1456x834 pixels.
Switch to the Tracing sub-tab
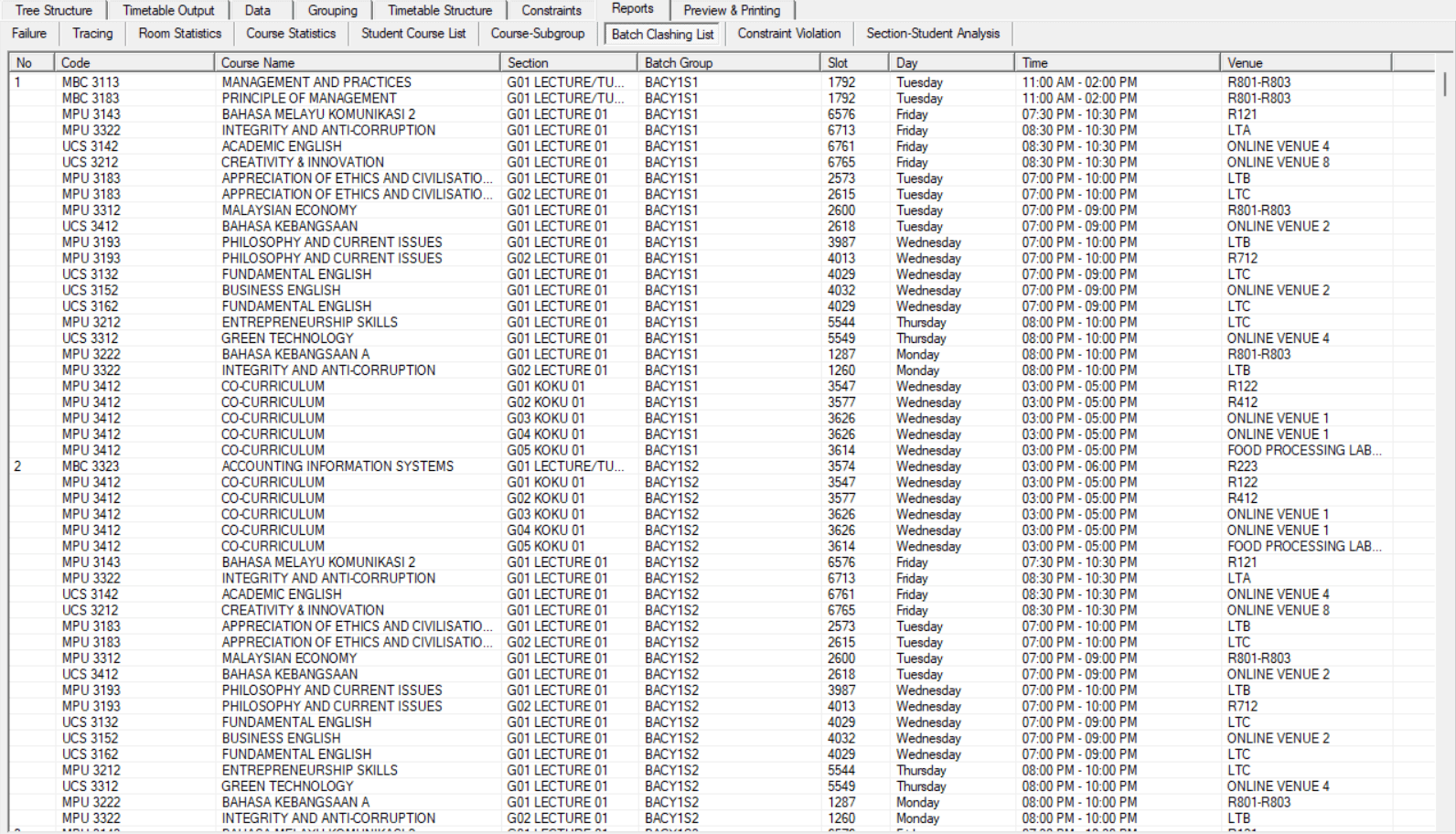92,33
